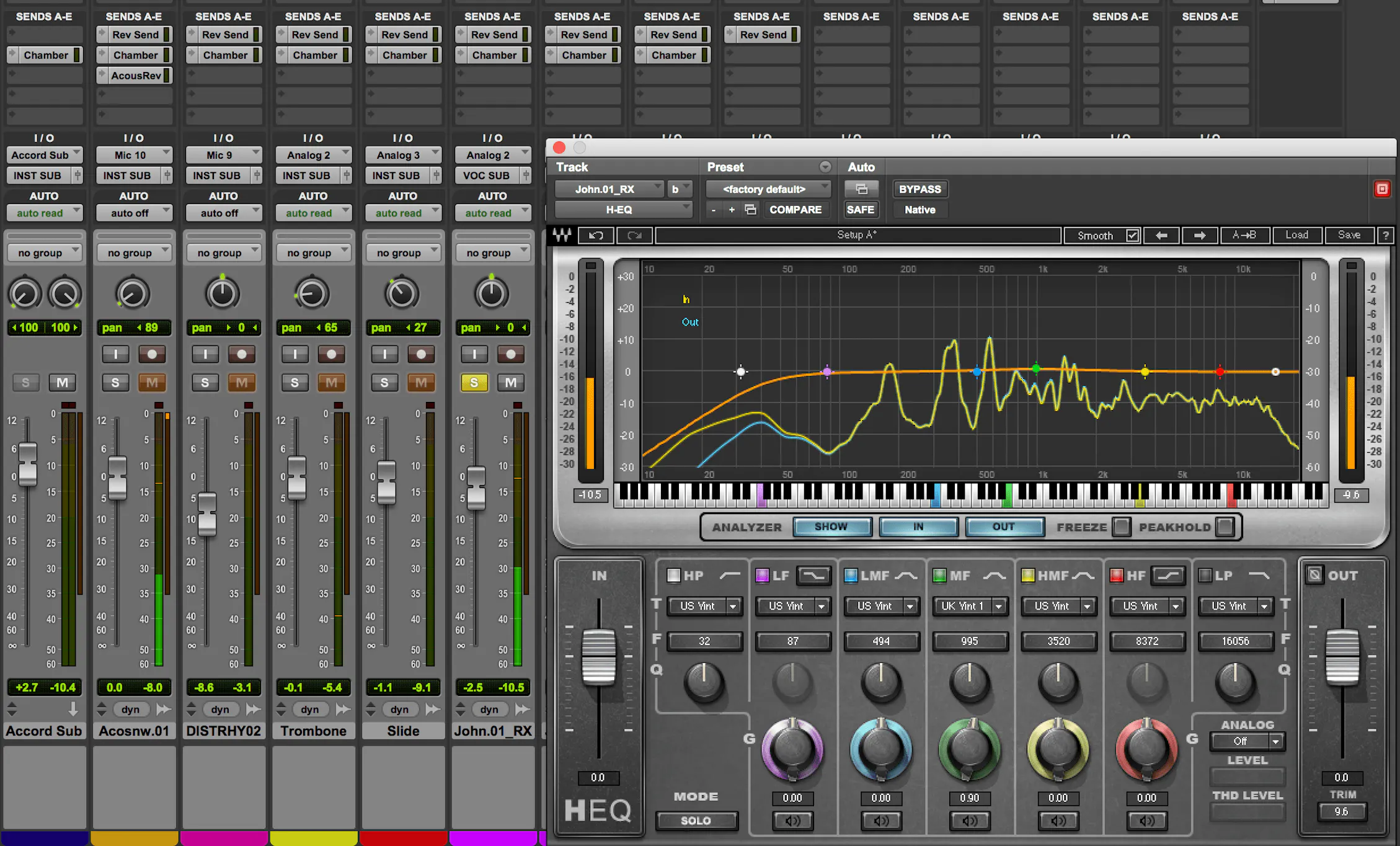The height and width of the screenshot is (846, 1400).
Task: Click the H-EQ undo arrow icon
Action: tap(596, 236)
